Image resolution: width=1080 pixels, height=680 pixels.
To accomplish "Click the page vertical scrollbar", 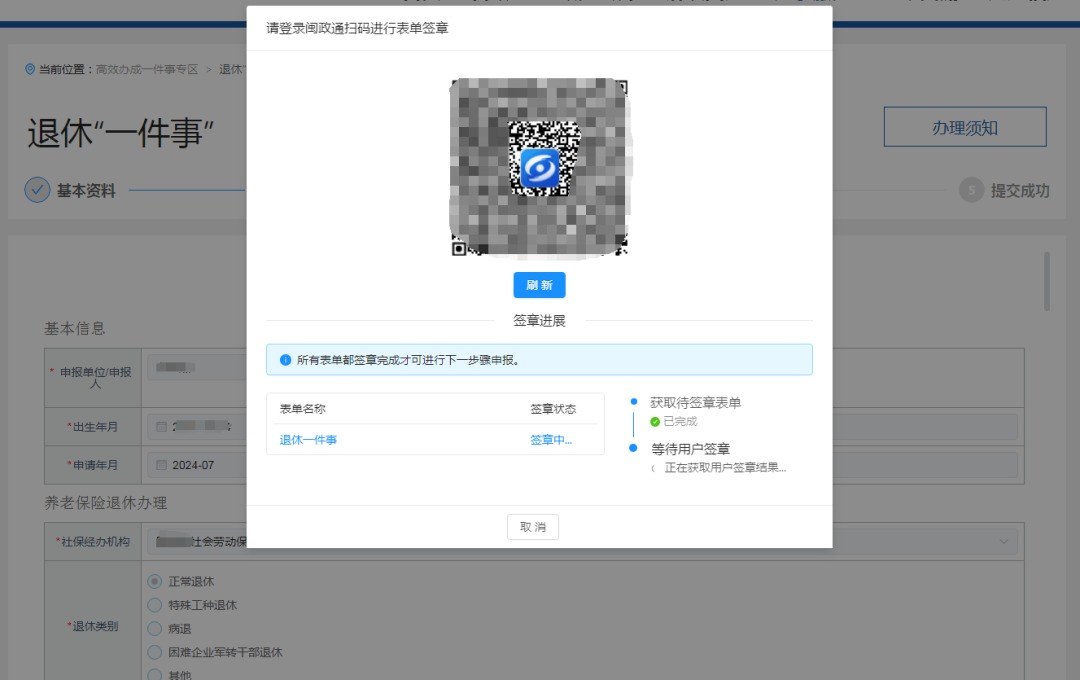I will (x=1046, y=281).
